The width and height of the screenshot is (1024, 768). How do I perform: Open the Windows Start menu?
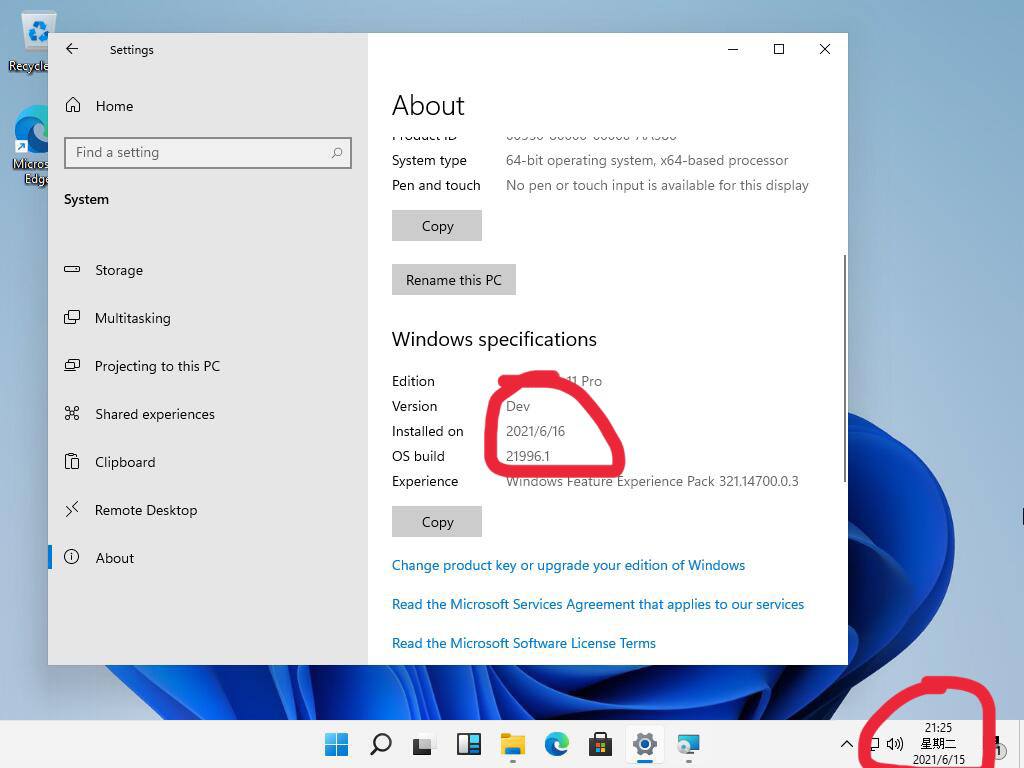coord(337,744)
